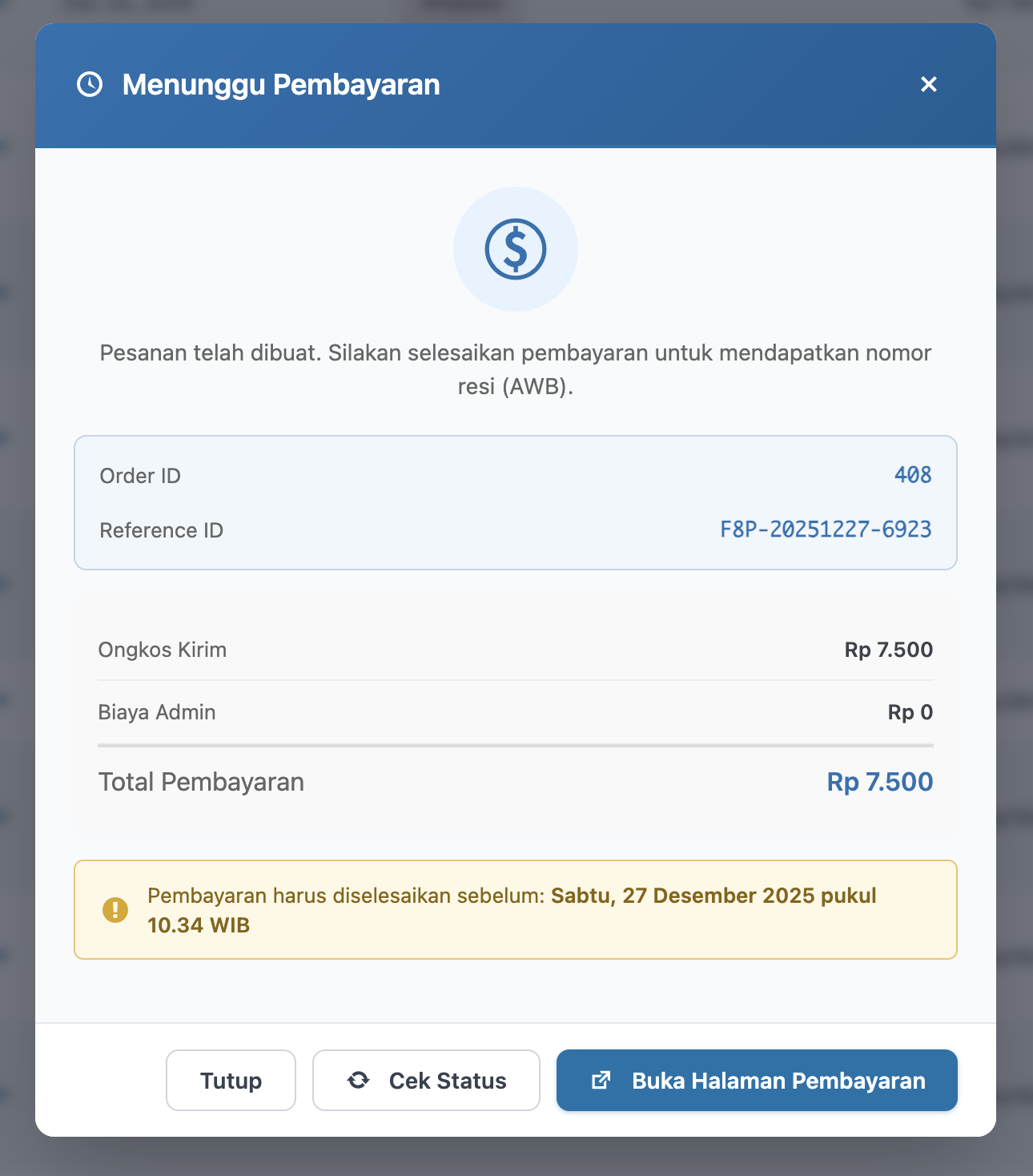Click the Ongkos Kirim amount Rp 7.500
1033x1176 pixels.
point(888,650)
